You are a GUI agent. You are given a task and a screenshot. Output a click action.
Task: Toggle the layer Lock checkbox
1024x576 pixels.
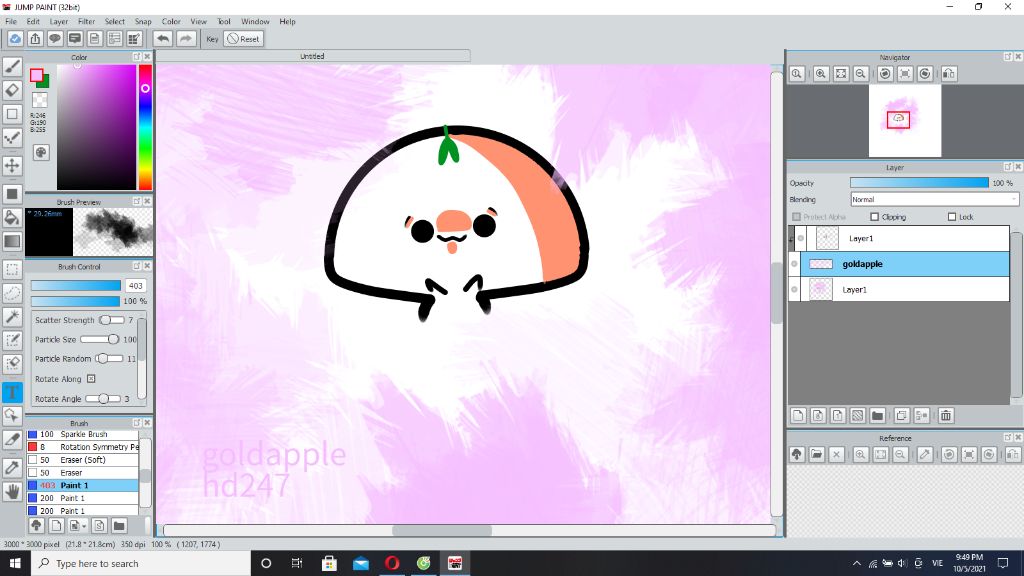(952, 217)
